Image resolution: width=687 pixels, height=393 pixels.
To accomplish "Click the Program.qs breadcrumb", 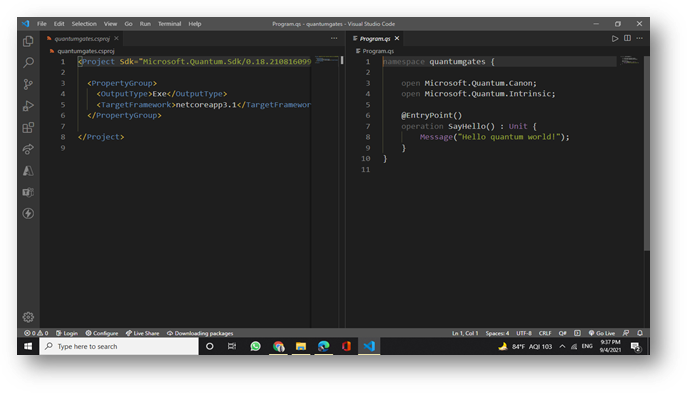I will tap(378, 51).
